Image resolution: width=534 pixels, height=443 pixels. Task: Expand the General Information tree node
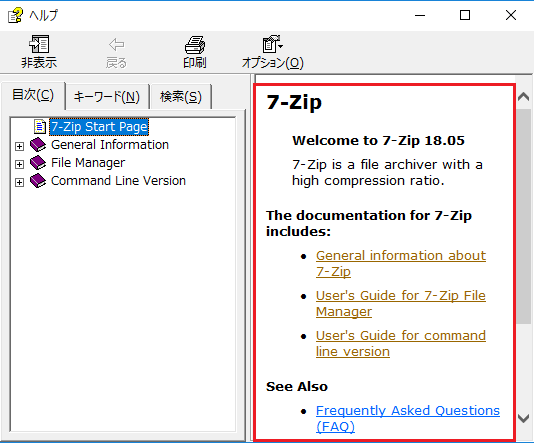(19, 146)
